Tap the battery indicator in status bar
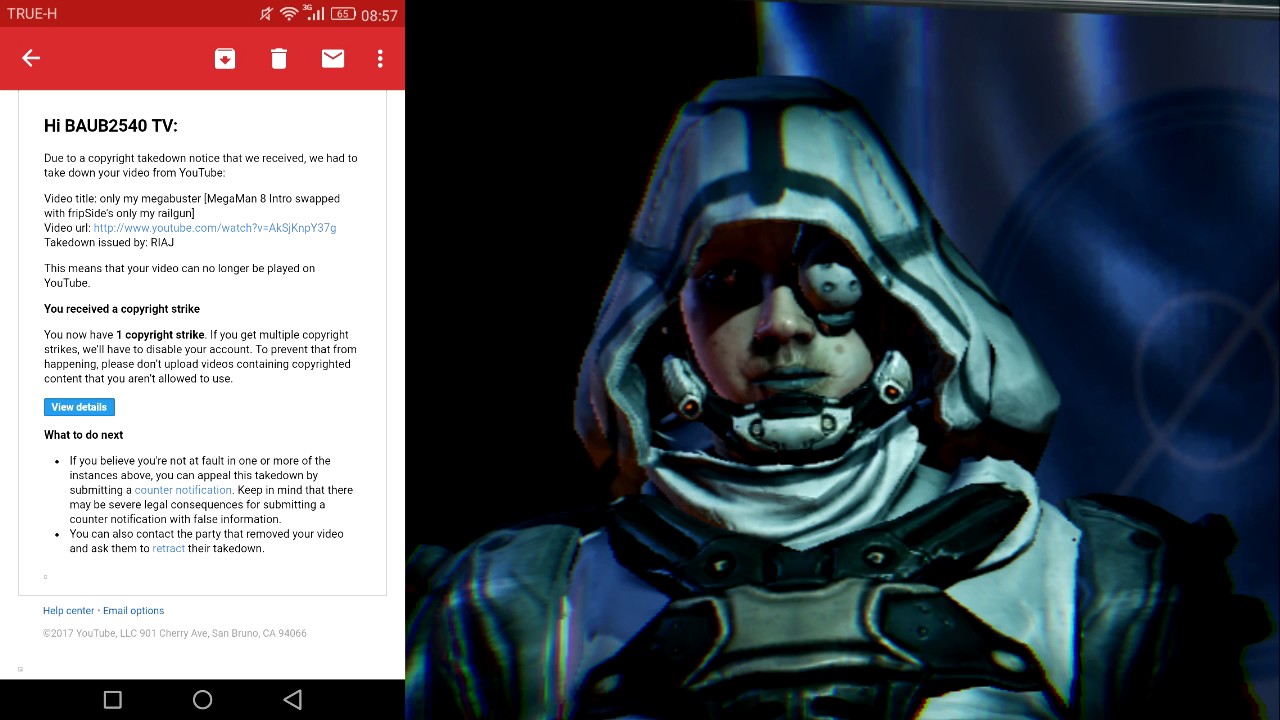Viewport: 1280px width, 720px height. tap(344, 14)
